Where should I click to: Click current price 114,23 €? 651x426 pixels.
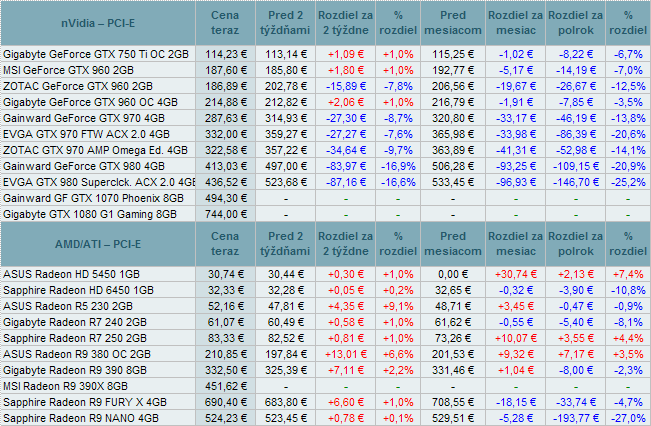click(226, 54)
